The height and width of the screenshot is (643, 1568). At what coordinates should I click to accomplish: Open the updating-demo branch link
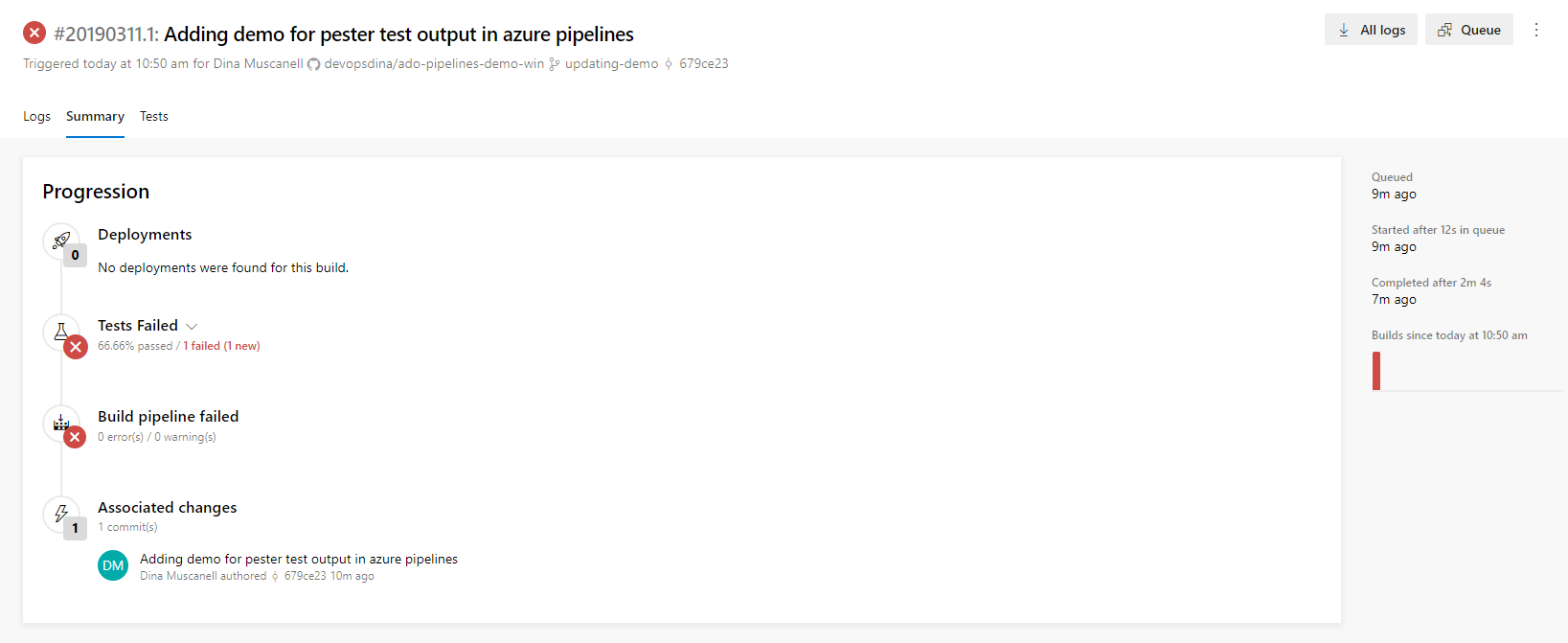(611, 64)
